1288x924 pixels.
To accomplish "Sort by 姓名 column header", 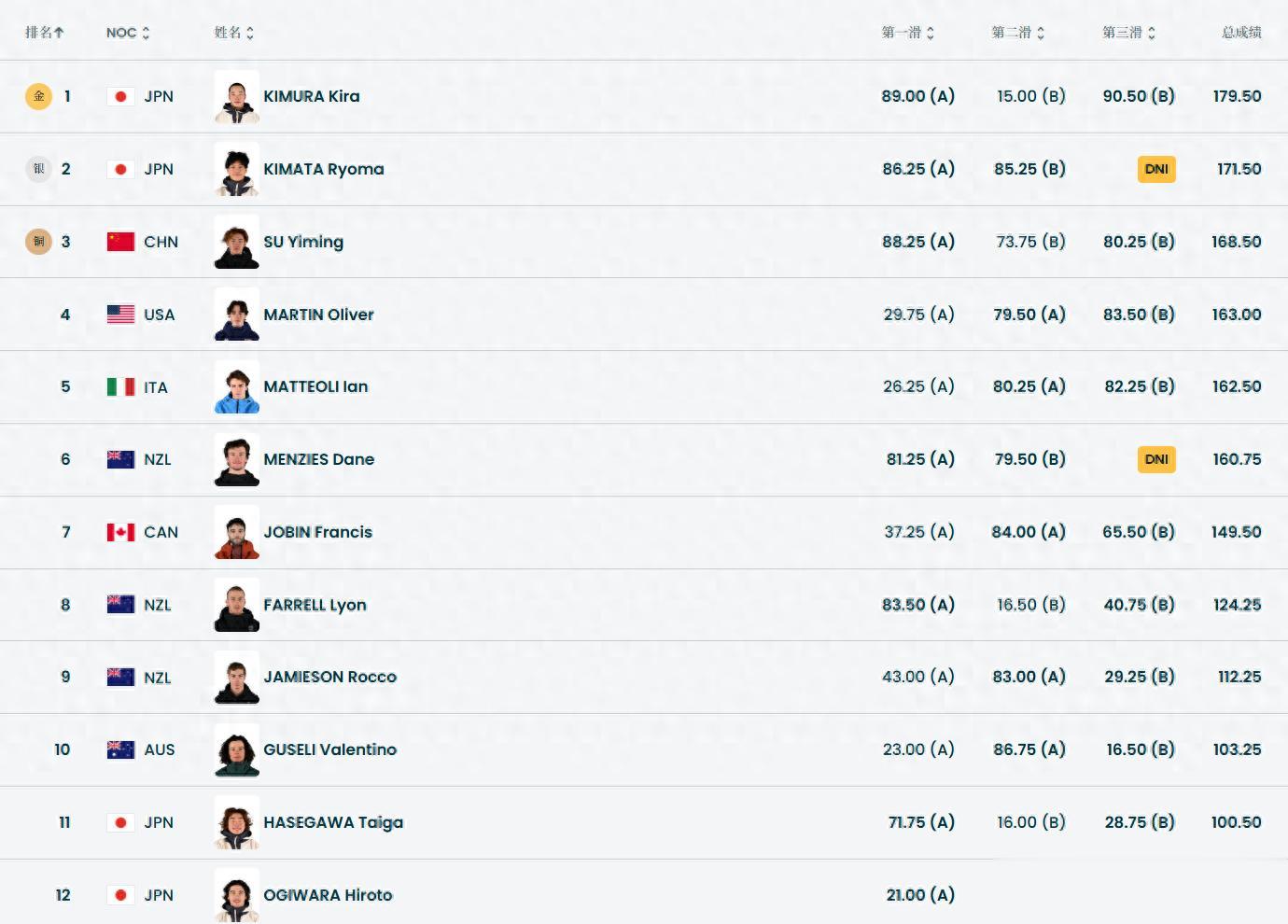I will pos(233,33).
